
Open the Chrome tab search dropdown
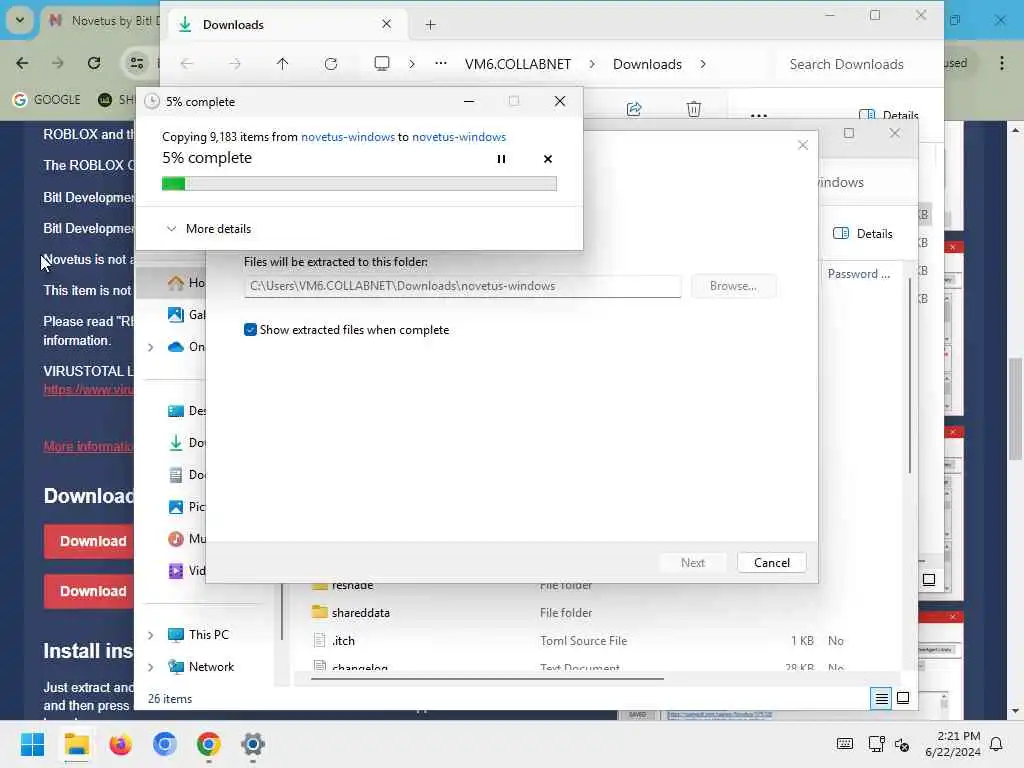[20, 20]
